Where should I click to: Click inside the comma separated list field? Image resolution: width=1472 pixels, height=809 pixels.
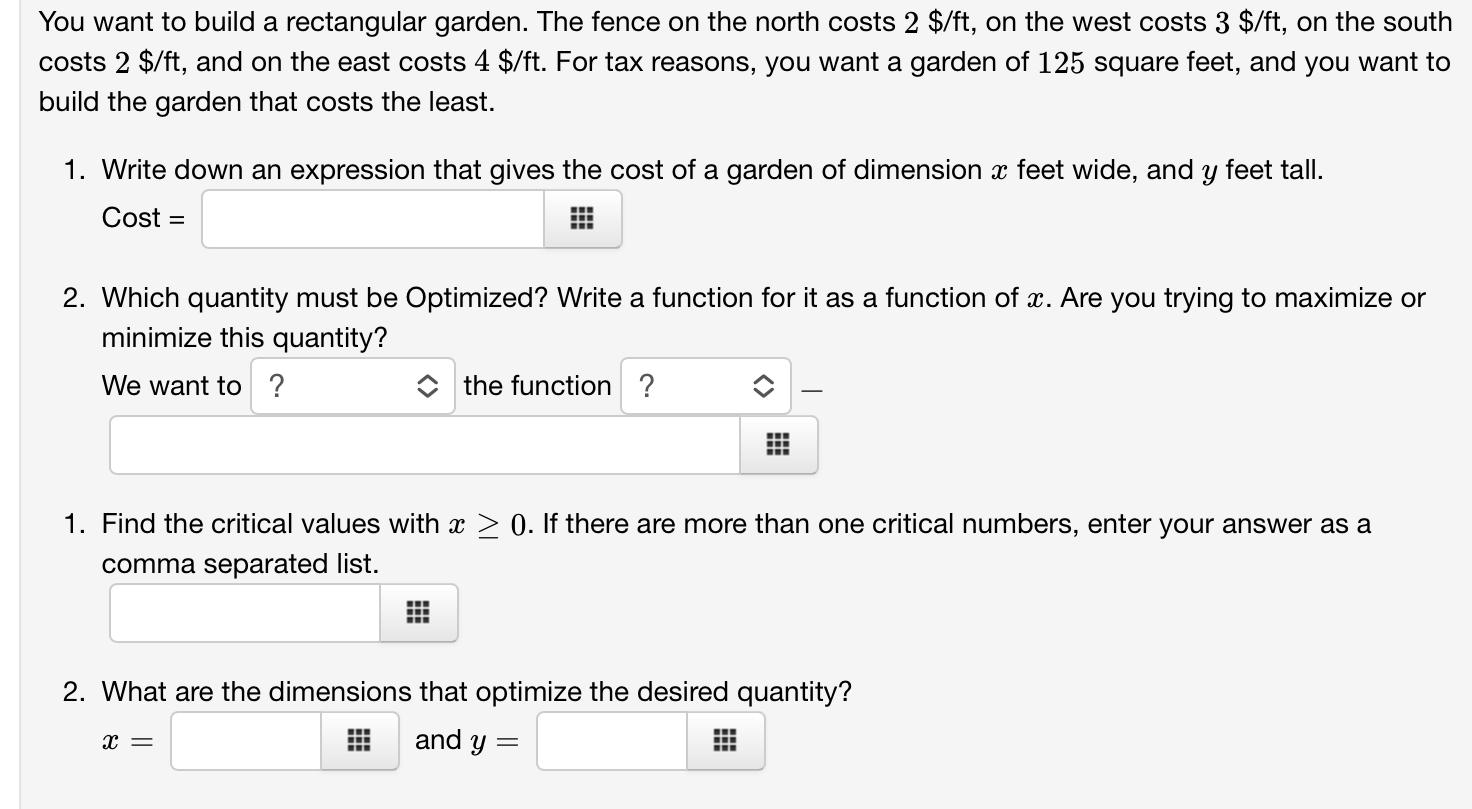tap(245, 612)
